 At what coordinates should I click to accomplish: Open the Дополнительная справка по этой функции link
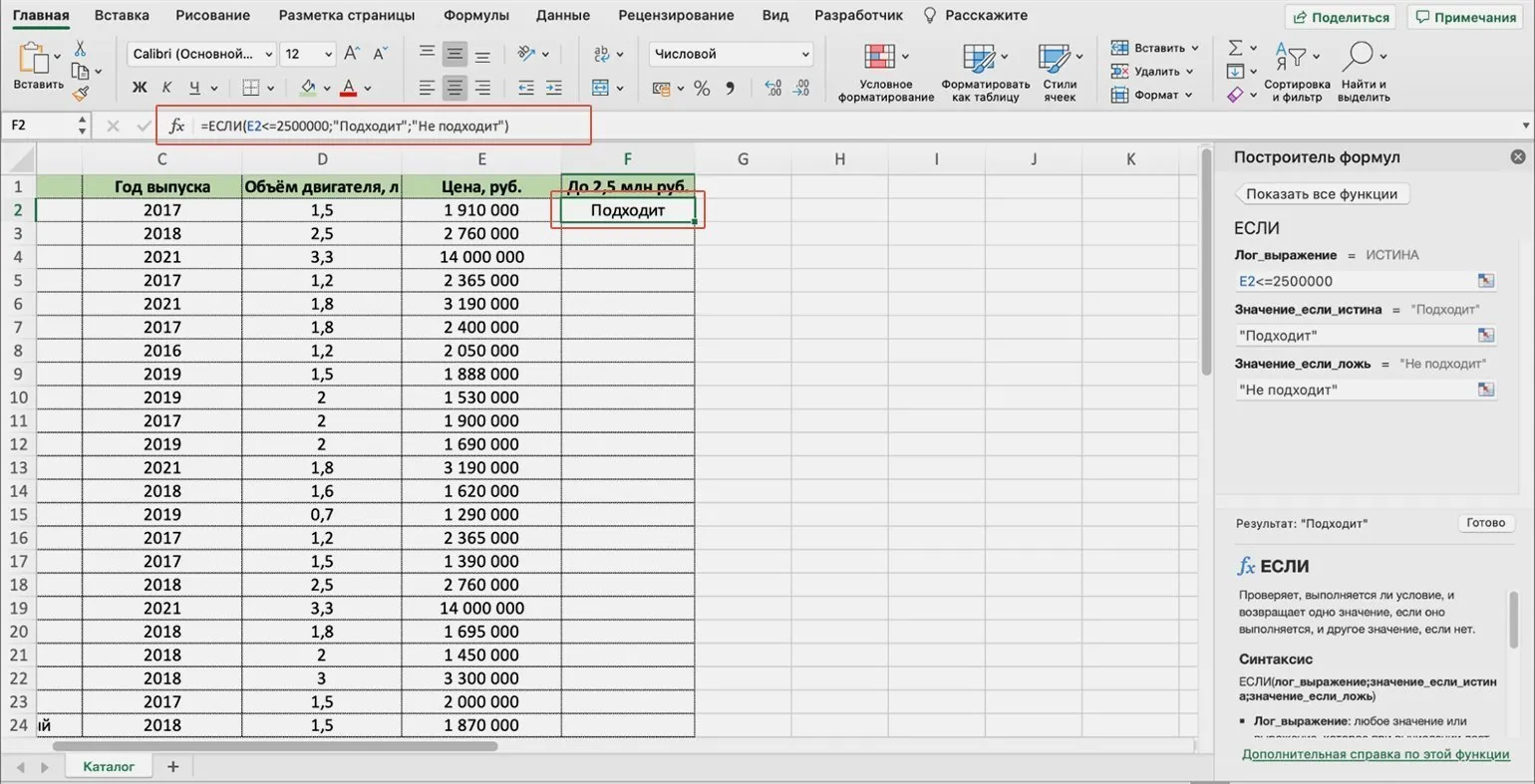coord(1375,754)
